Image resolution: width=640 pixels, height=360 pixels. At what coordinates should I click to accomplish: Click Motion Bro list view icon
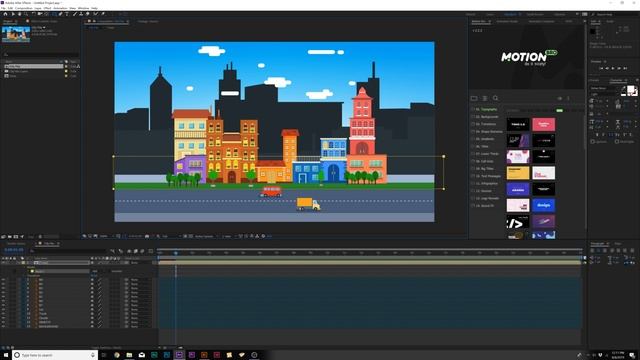485,98
